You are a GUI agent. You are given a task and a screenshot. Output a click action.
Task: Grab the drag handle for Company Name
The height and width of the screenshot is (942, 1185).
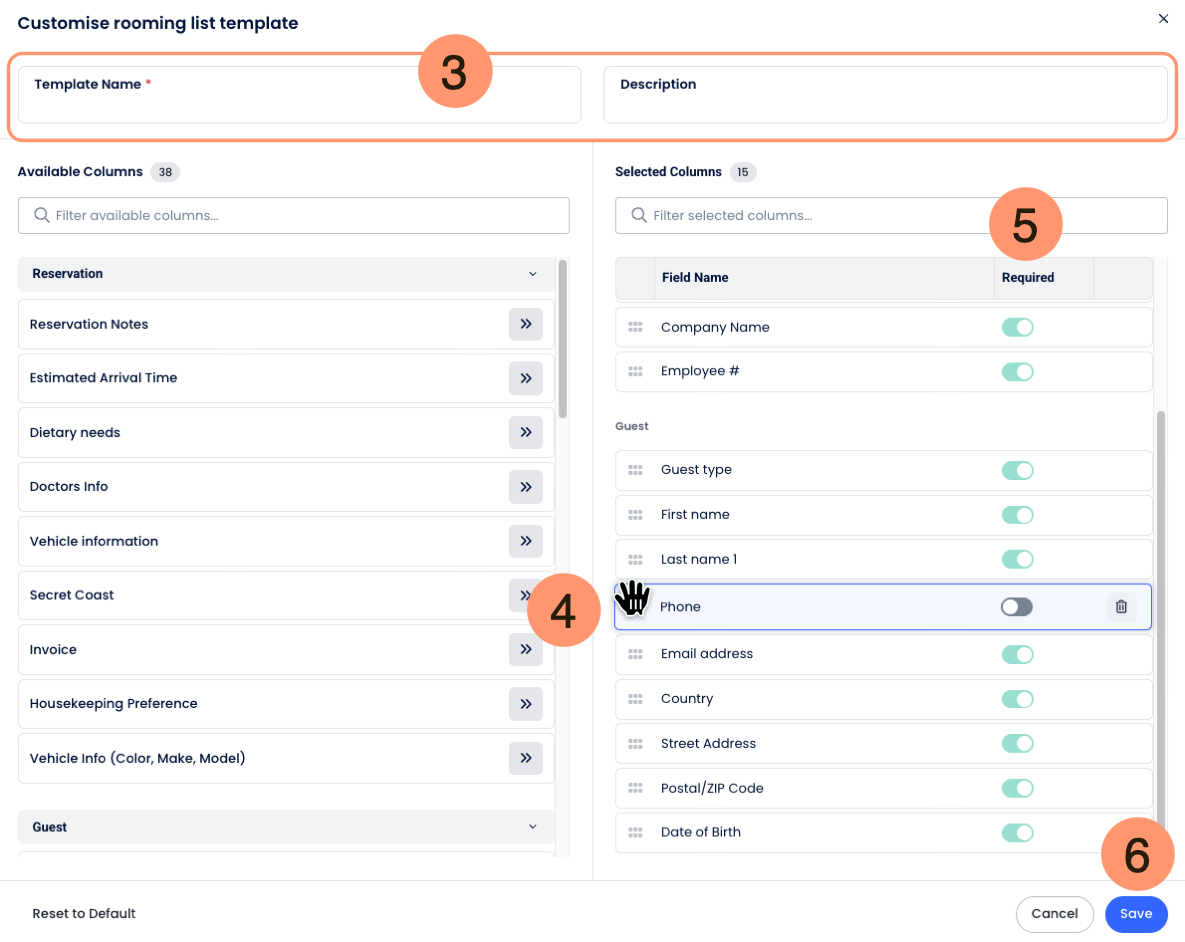coord(635,327)
